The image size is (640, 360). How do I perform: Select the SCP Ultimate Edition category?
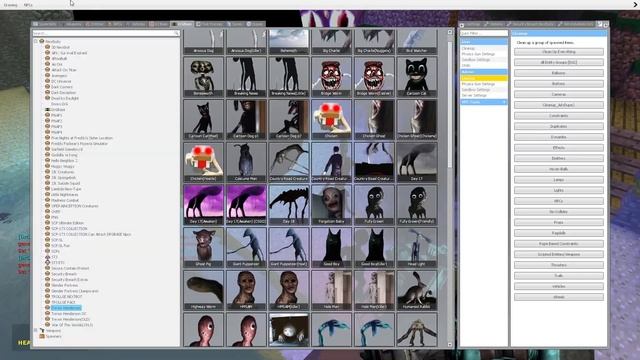[x=67, y=223]
